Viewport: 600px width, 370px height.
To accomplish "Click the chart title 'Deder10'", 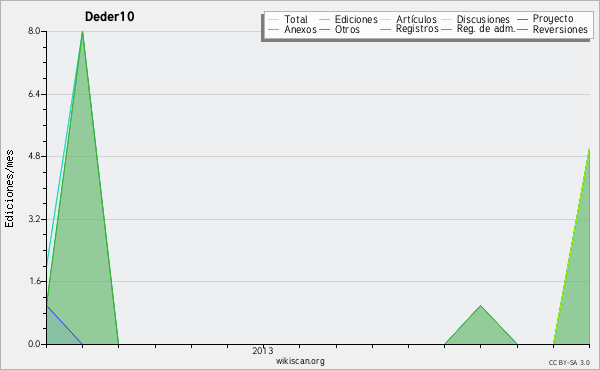I will coord(109,16).
